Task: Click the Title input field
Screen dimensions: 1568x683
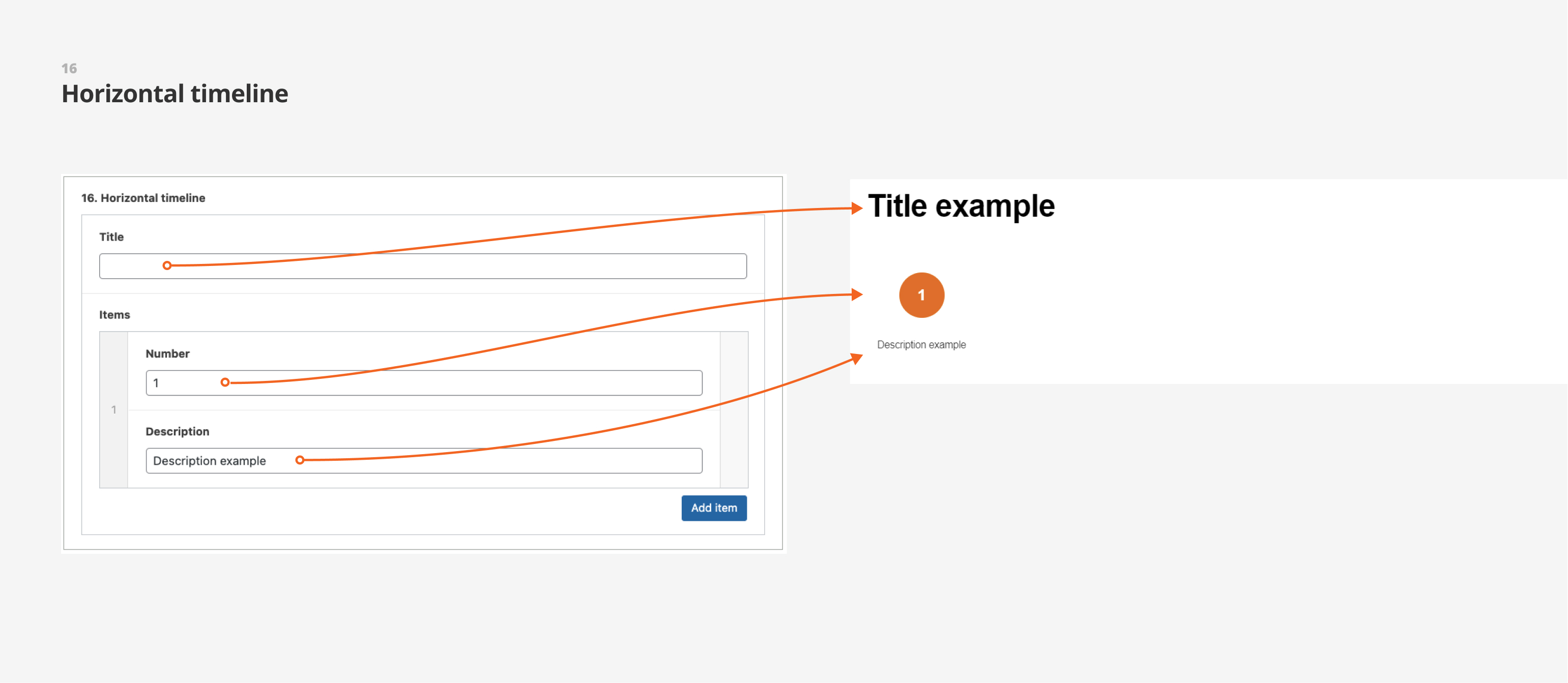Action: click(x=422, y=266)
